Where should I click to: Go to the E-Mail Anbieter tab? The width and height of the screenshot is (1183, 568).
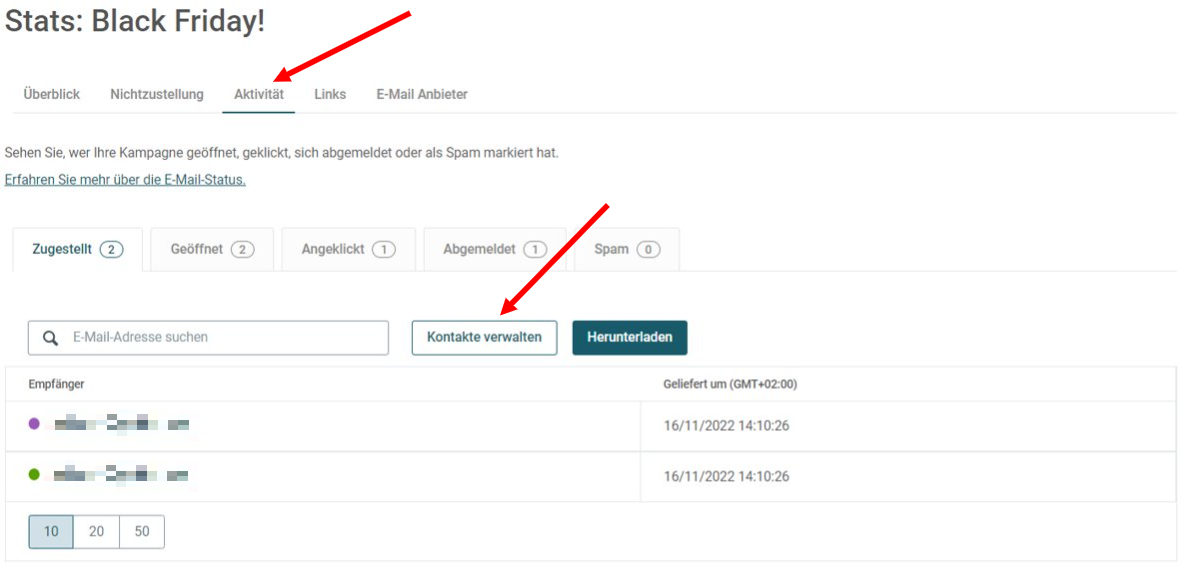coord(422,94)
